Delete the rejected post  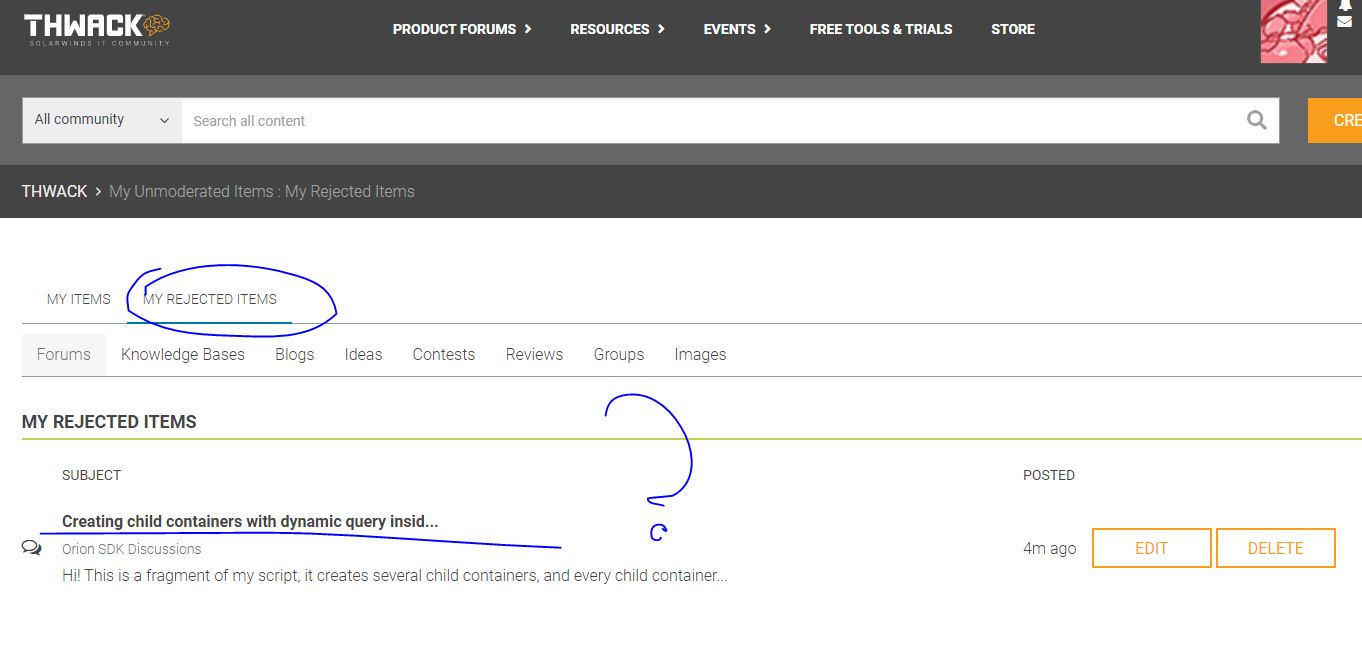coord(1276,548)
